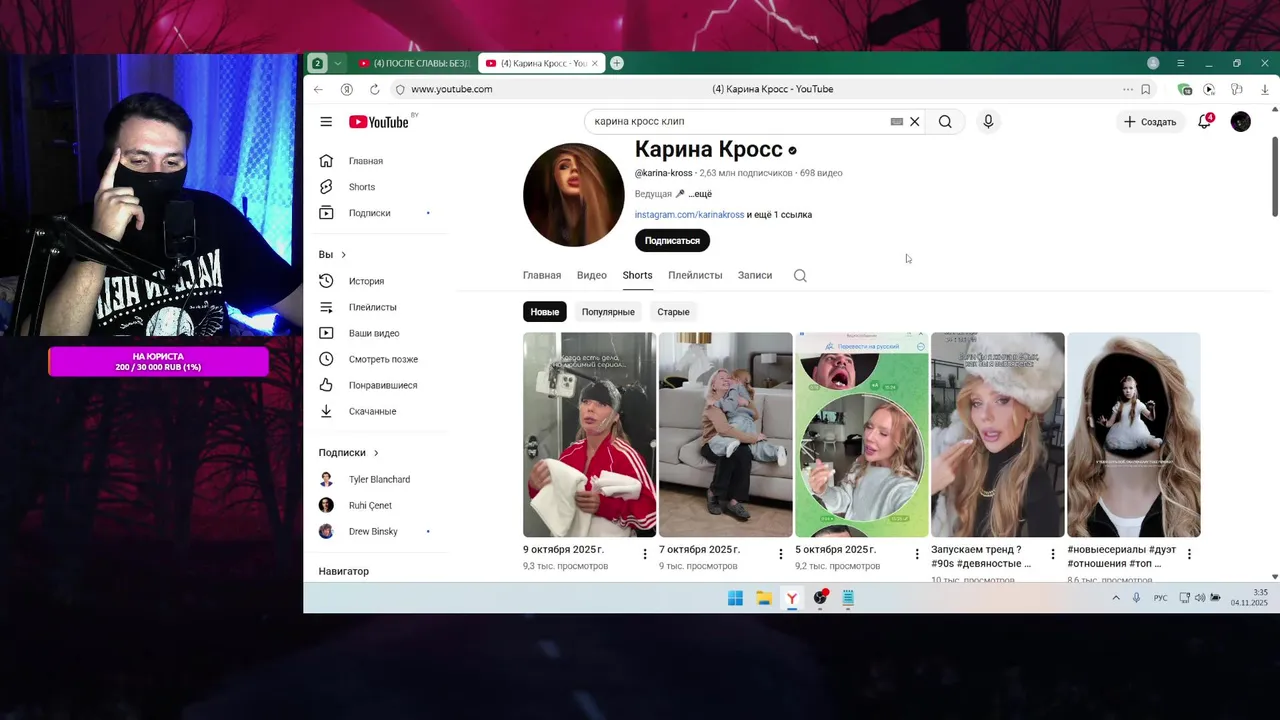Open channel Записи tab
Screen dimensions: 1280x720
755,276
